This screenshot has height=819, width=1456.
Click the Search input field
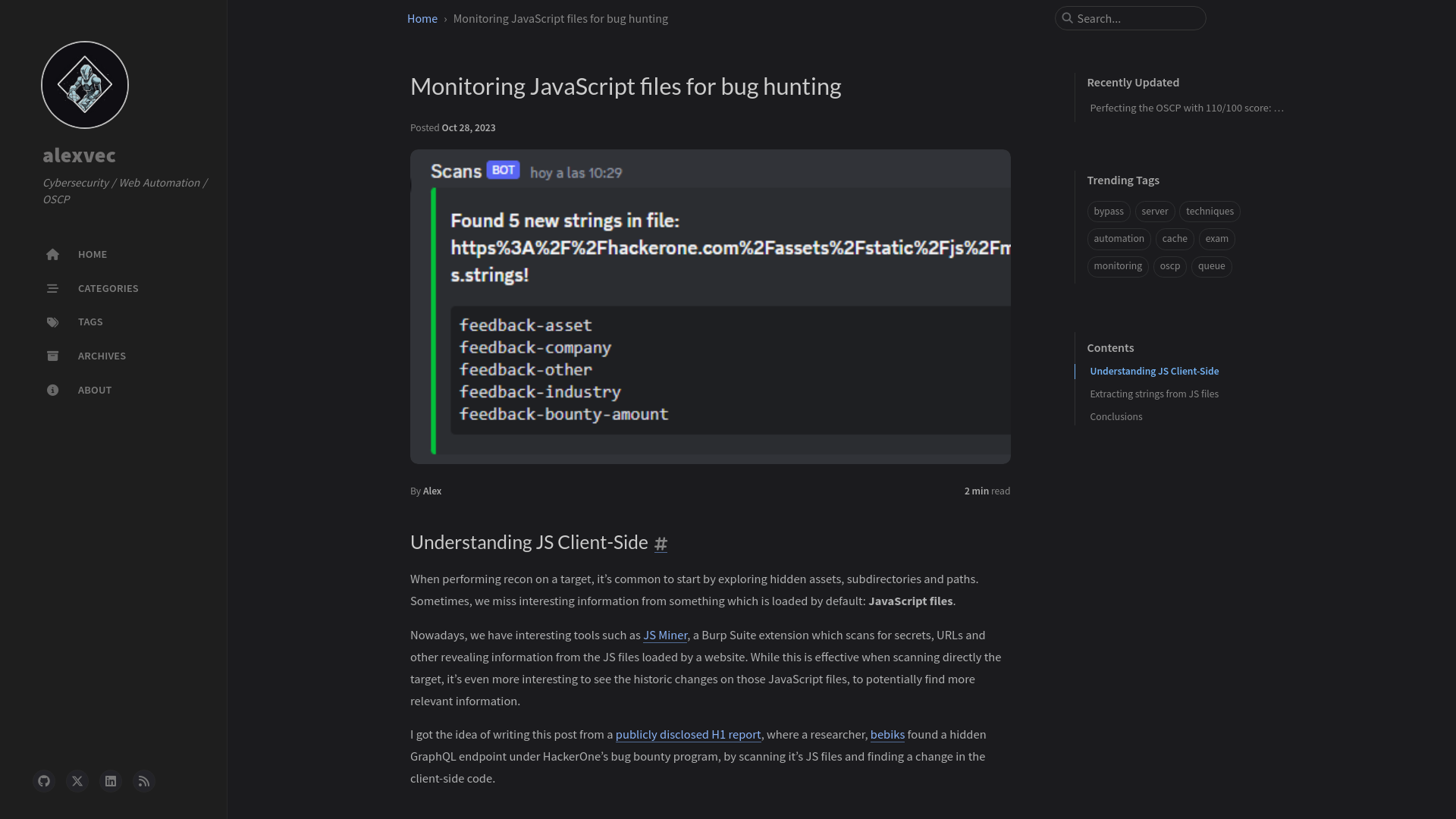coord(1130,18)
